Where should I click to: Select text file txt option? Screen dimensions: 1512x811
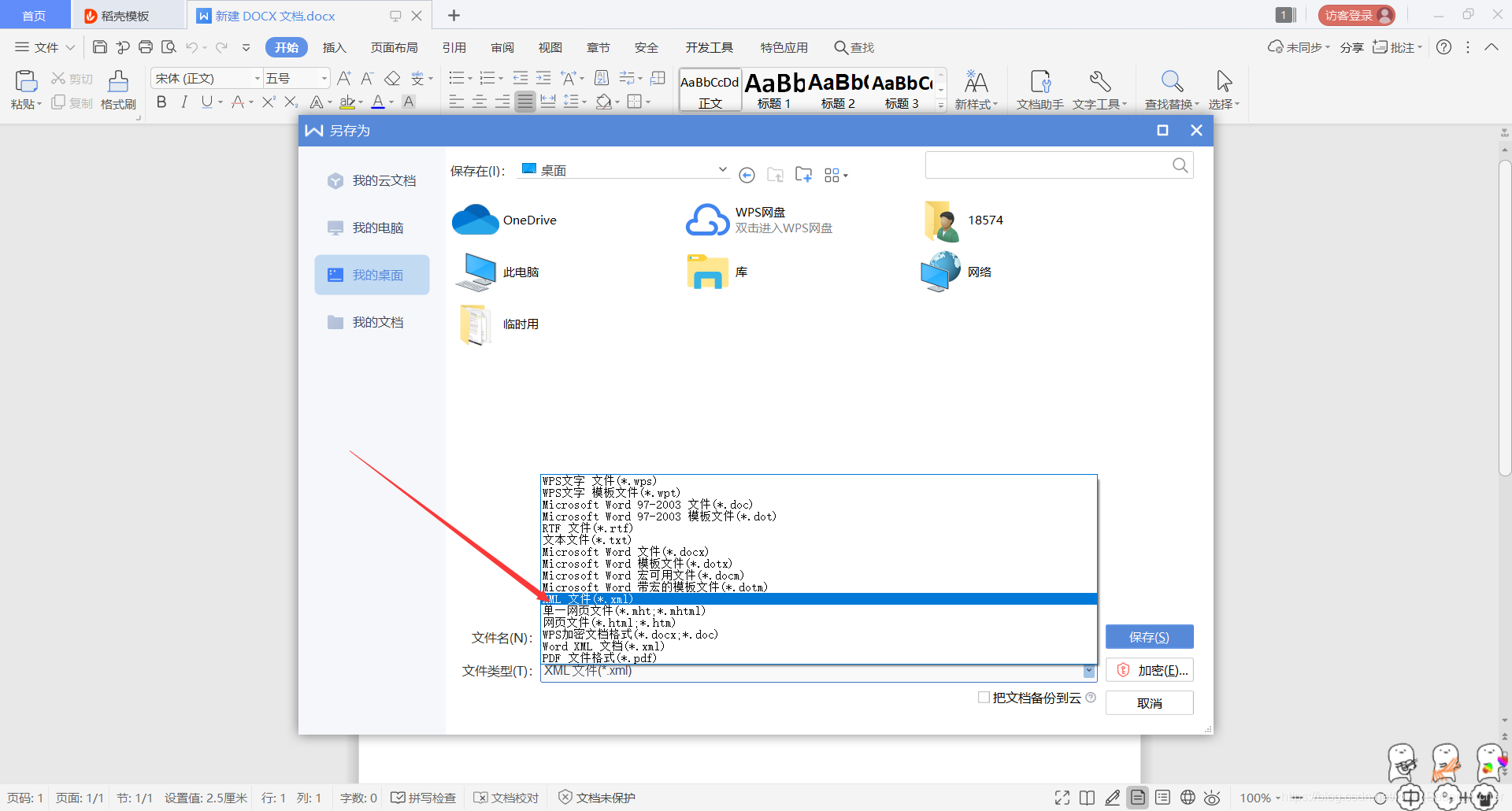(818, 540)
